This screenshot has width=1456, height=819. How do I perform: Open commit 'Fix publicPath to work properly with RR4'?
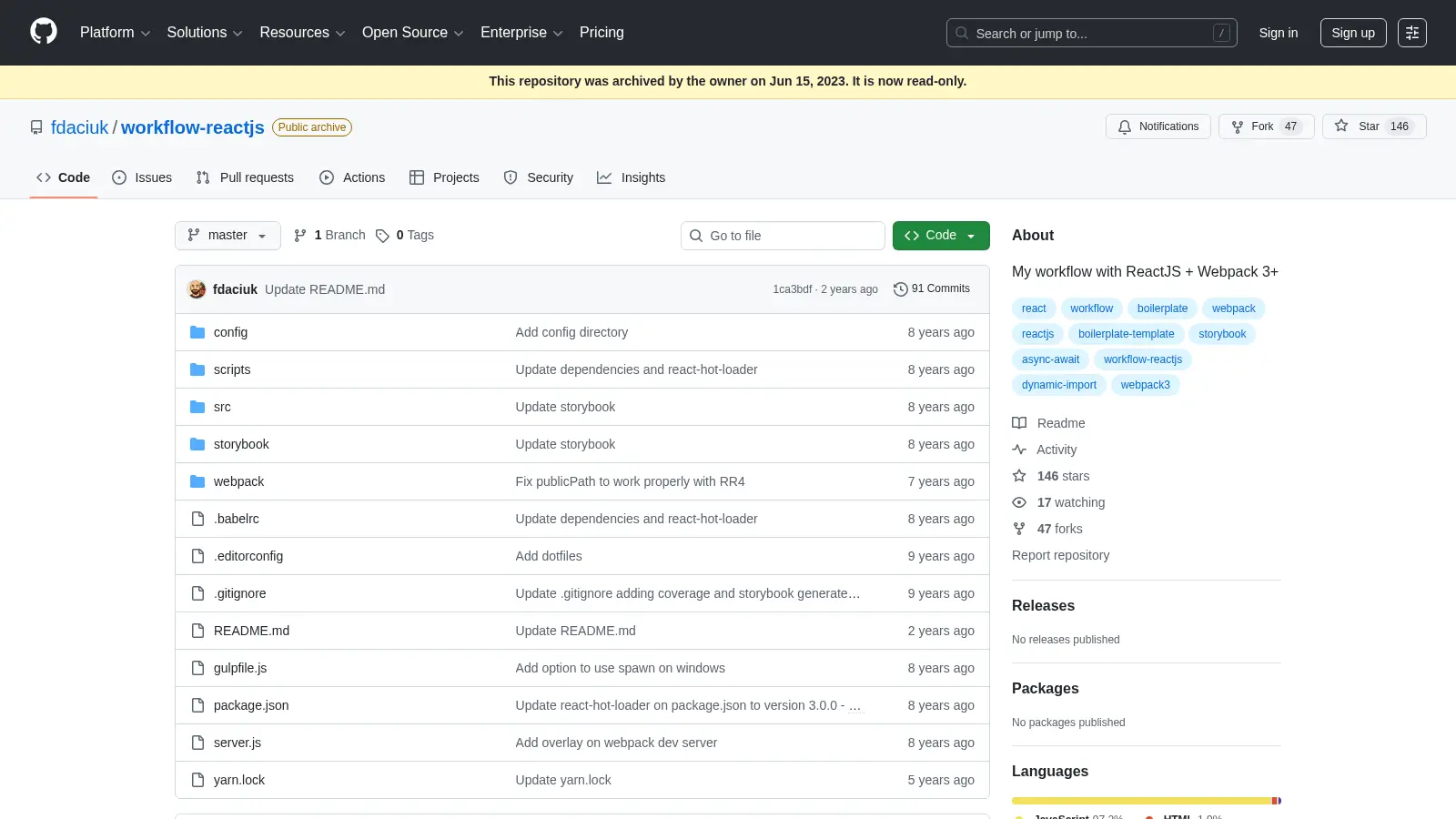tap(630, 481)
